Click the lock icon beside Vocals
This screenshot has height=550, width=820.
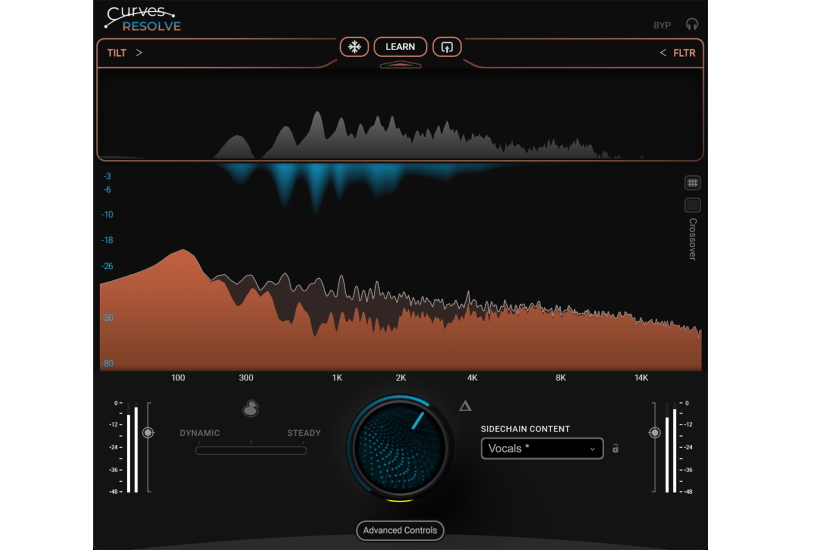616,449
